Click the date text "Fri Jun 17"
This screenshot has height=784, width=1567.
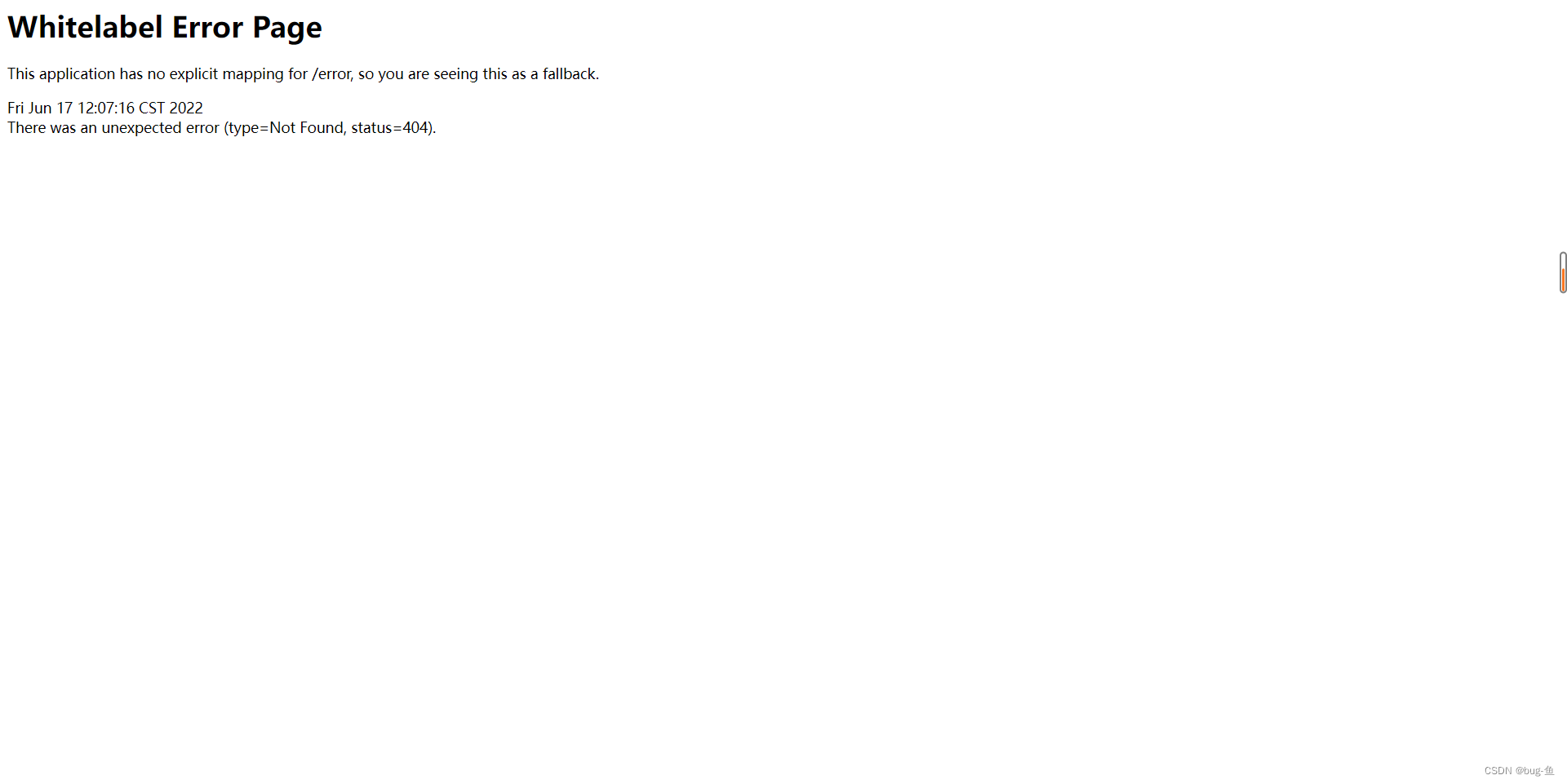click(40, 108)
